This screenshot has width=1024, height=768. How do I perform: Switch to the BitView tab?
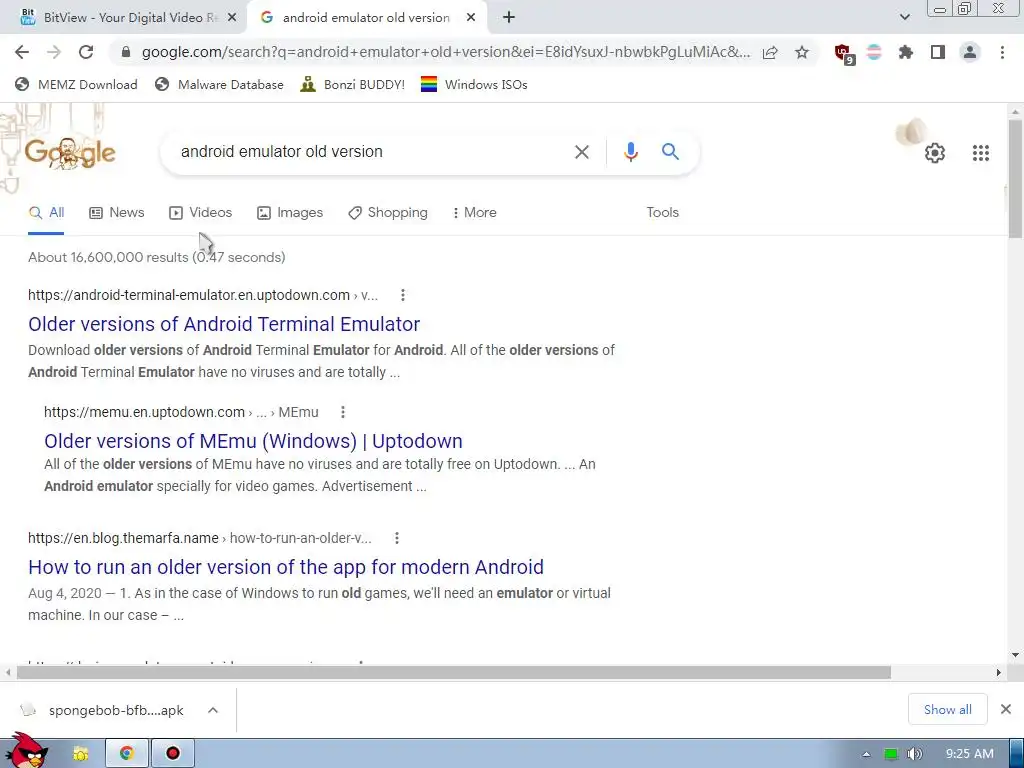coord(123,18)
